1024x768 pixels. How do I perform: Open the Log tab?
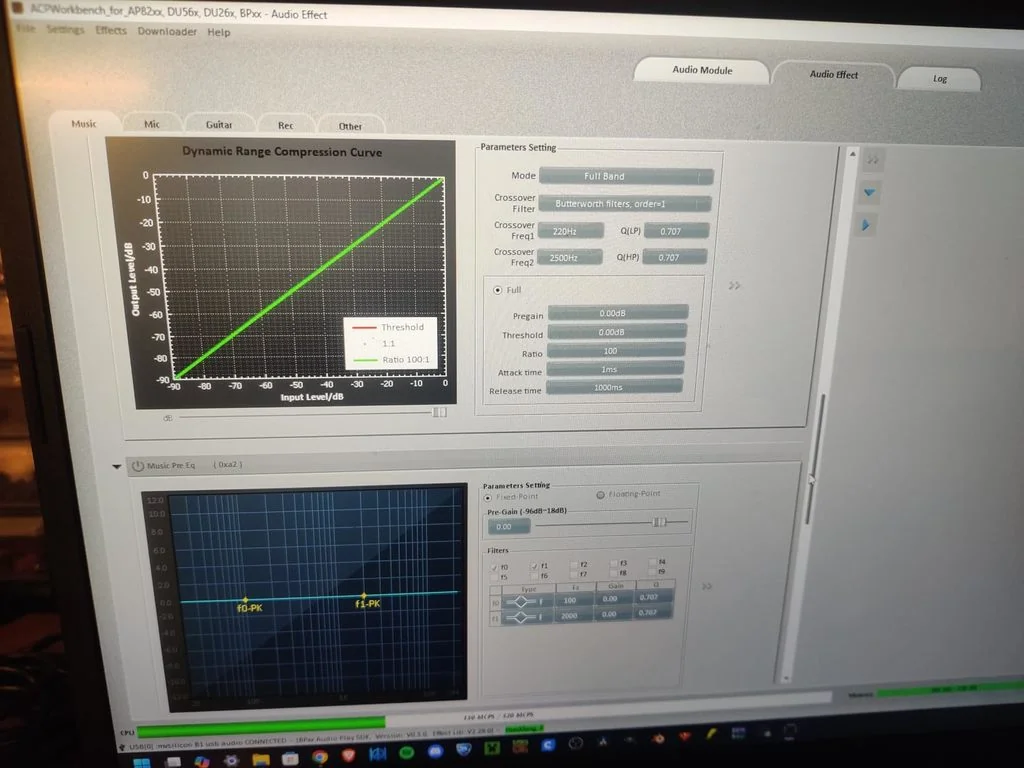click(x=939, y=79)
